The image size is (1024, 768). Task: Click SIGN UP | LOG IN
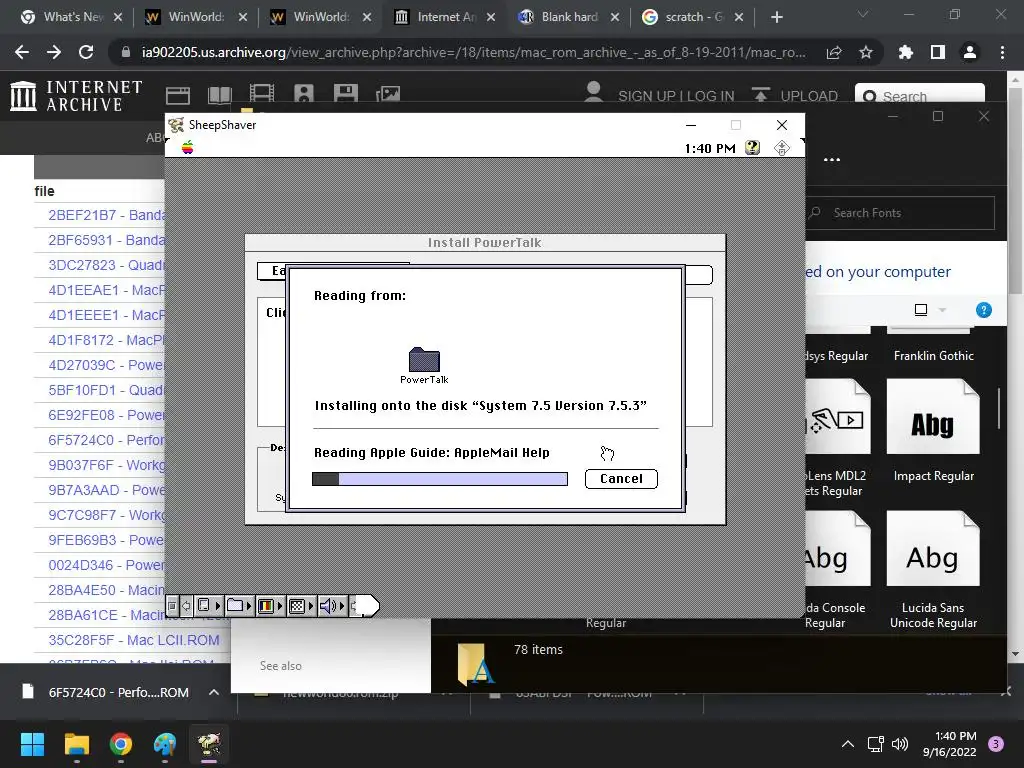(676, 96)
